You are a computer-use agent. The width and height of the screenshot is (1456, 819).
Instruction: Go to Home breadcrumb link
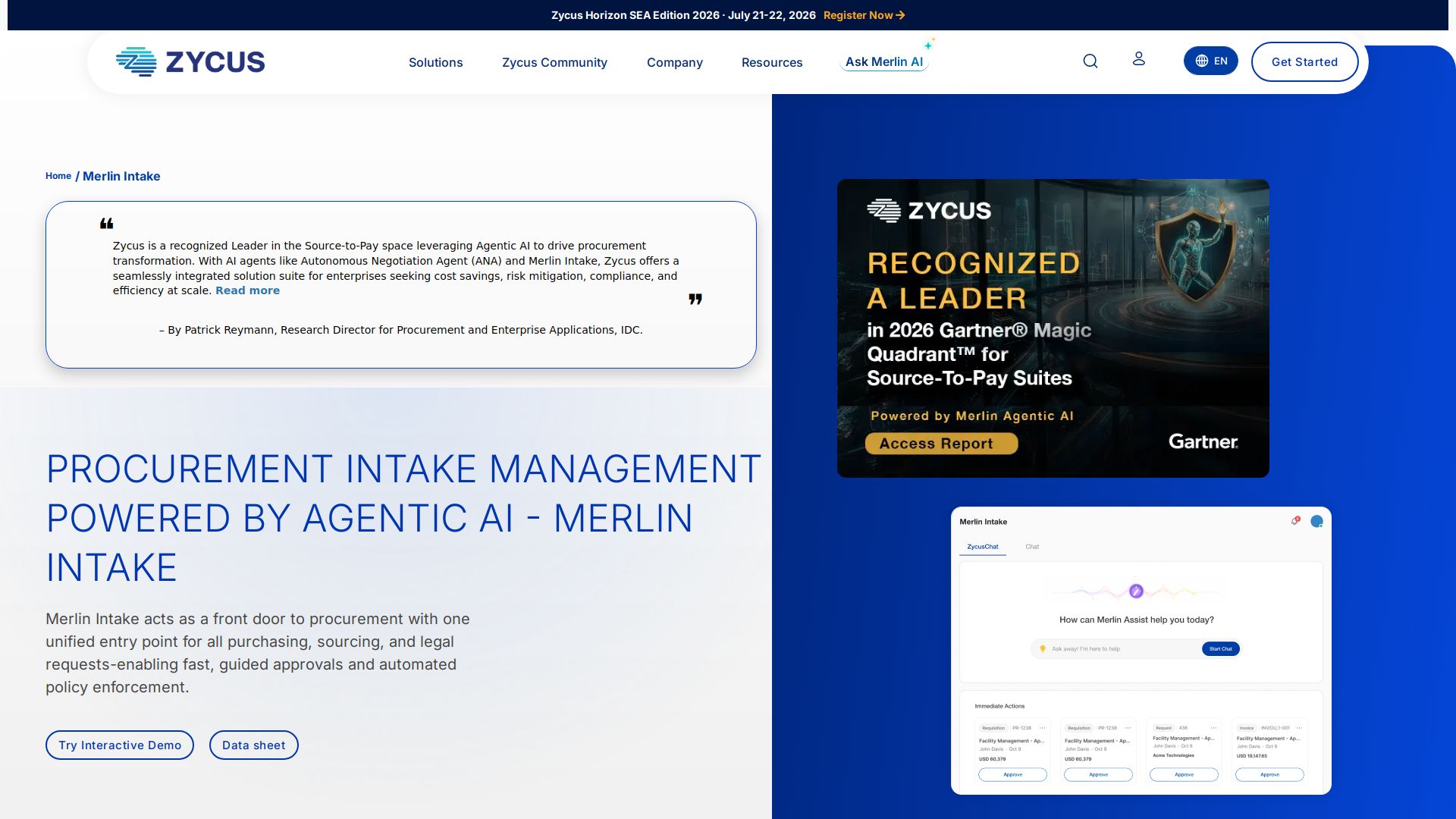click(58, 176)
